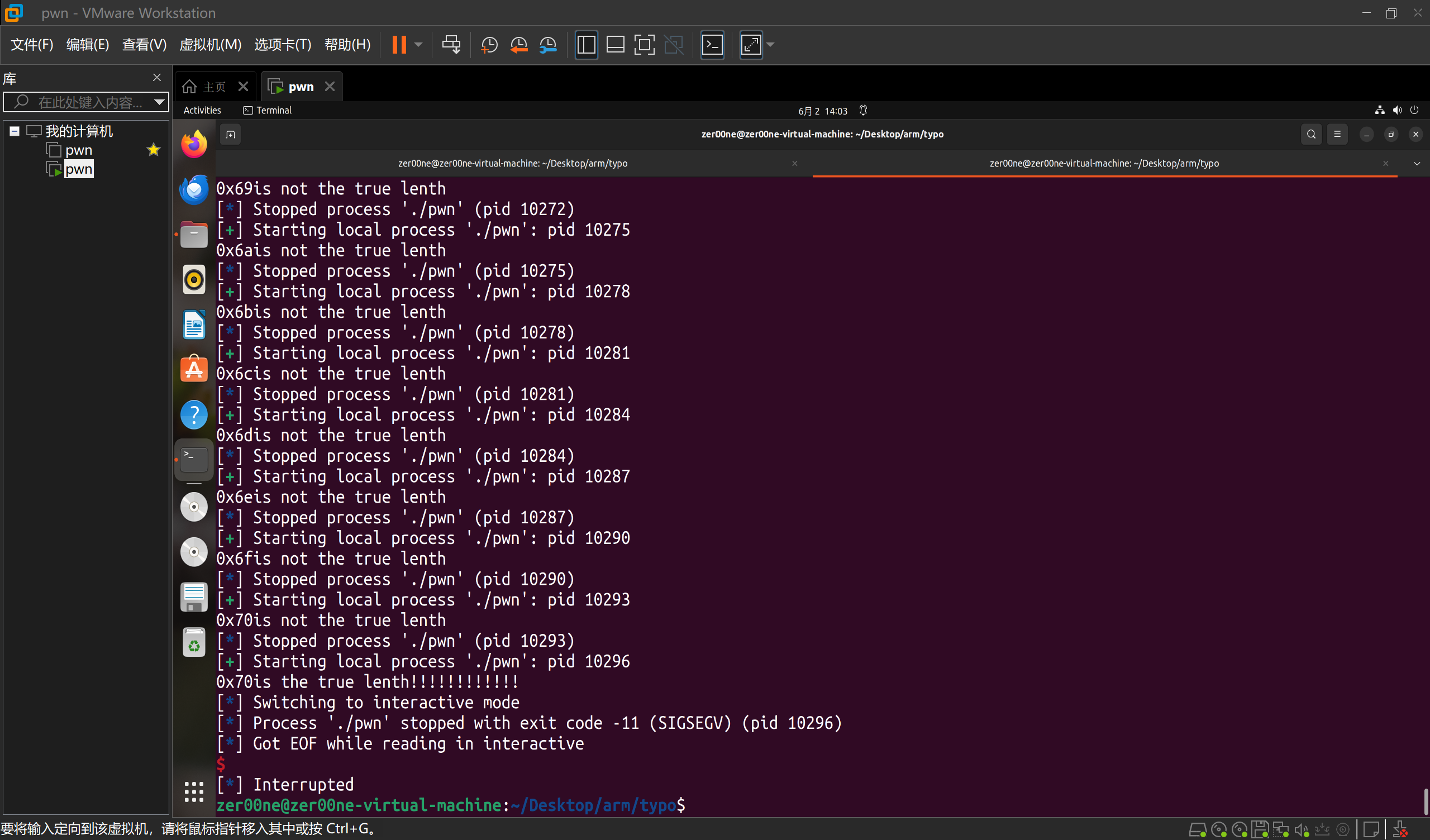Toggle Unity mode icon in toolbar

tap(674, 44)
